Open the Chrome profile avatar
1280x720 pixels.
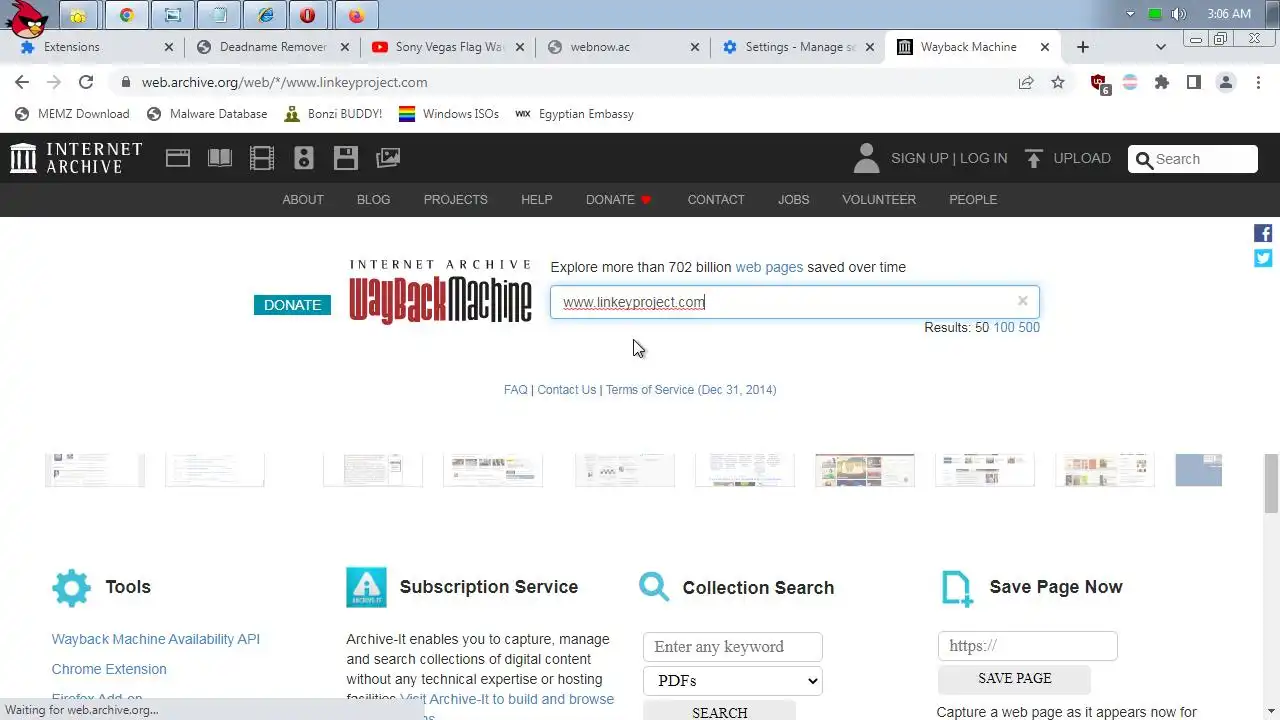click(x=1226, y=82)
